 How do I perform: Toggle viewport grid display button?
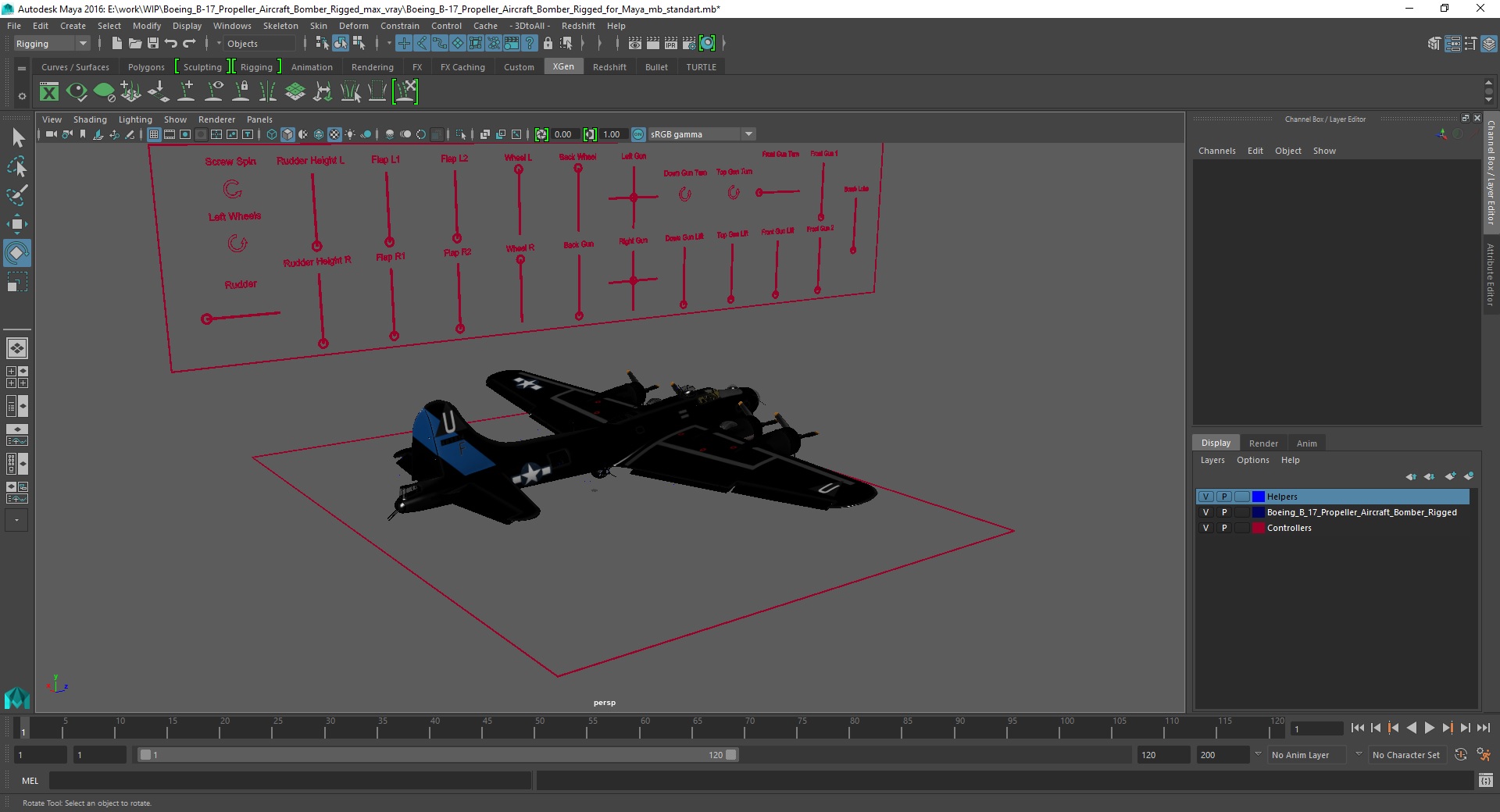pyautogui.click(x=154, y=134)
